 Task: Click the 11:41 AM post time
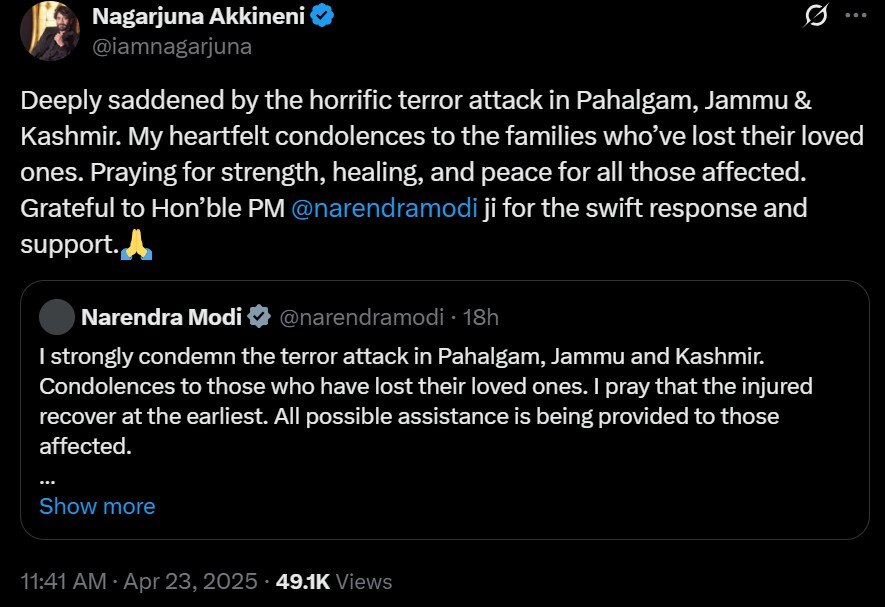61,581
